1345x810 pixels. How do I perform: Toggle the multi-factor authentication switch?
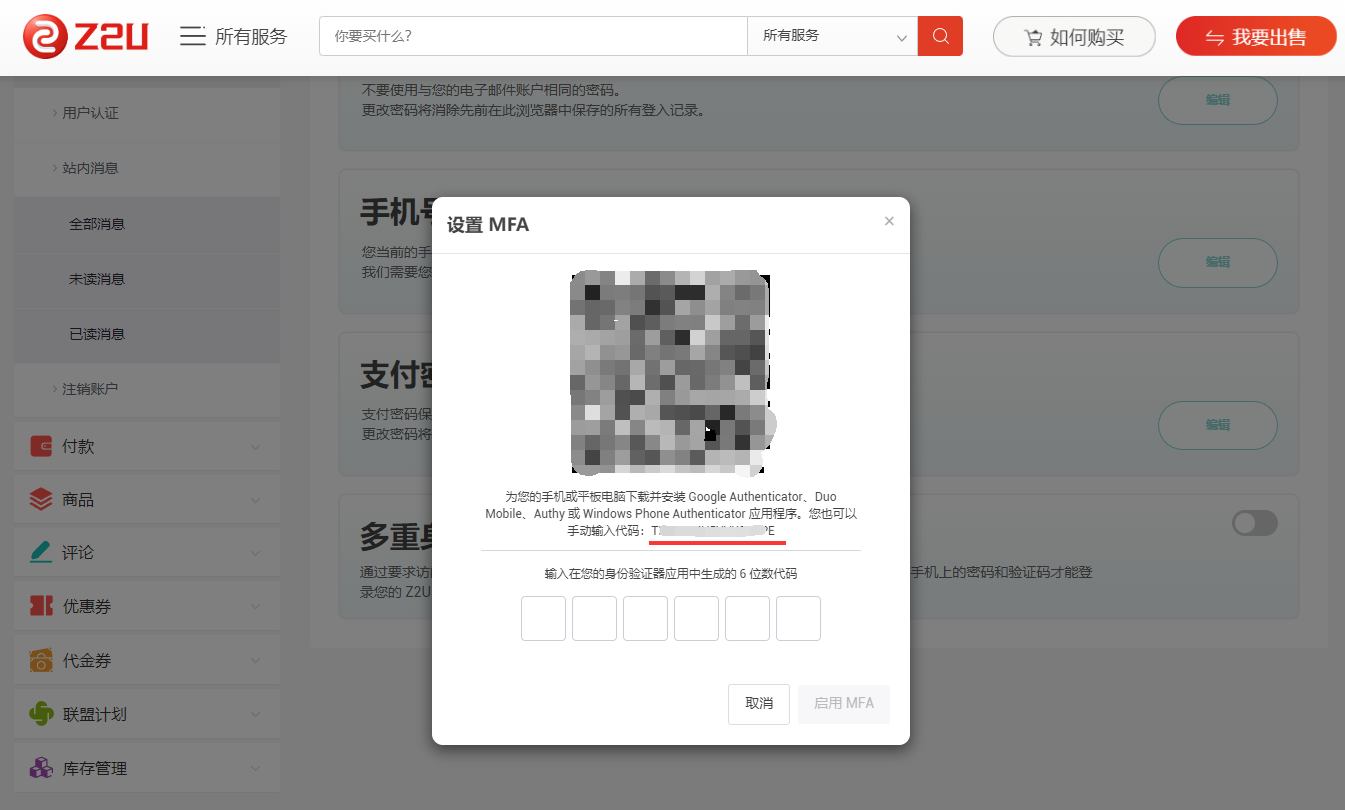pyautogui.click(x=1255, y=523)
